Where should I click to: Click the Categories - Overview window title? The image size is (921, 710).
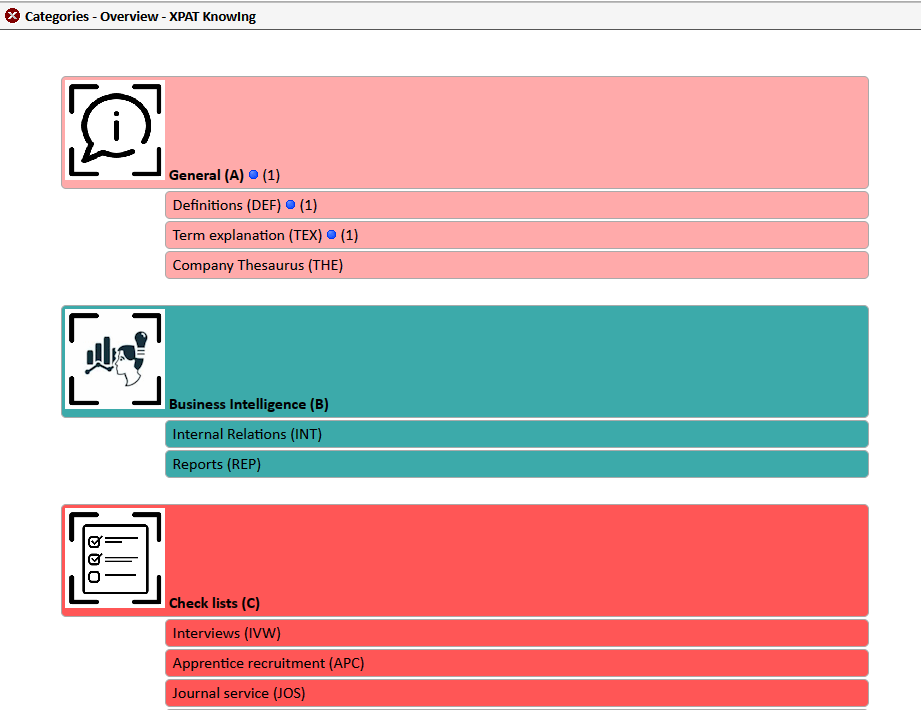click(140, 16)
